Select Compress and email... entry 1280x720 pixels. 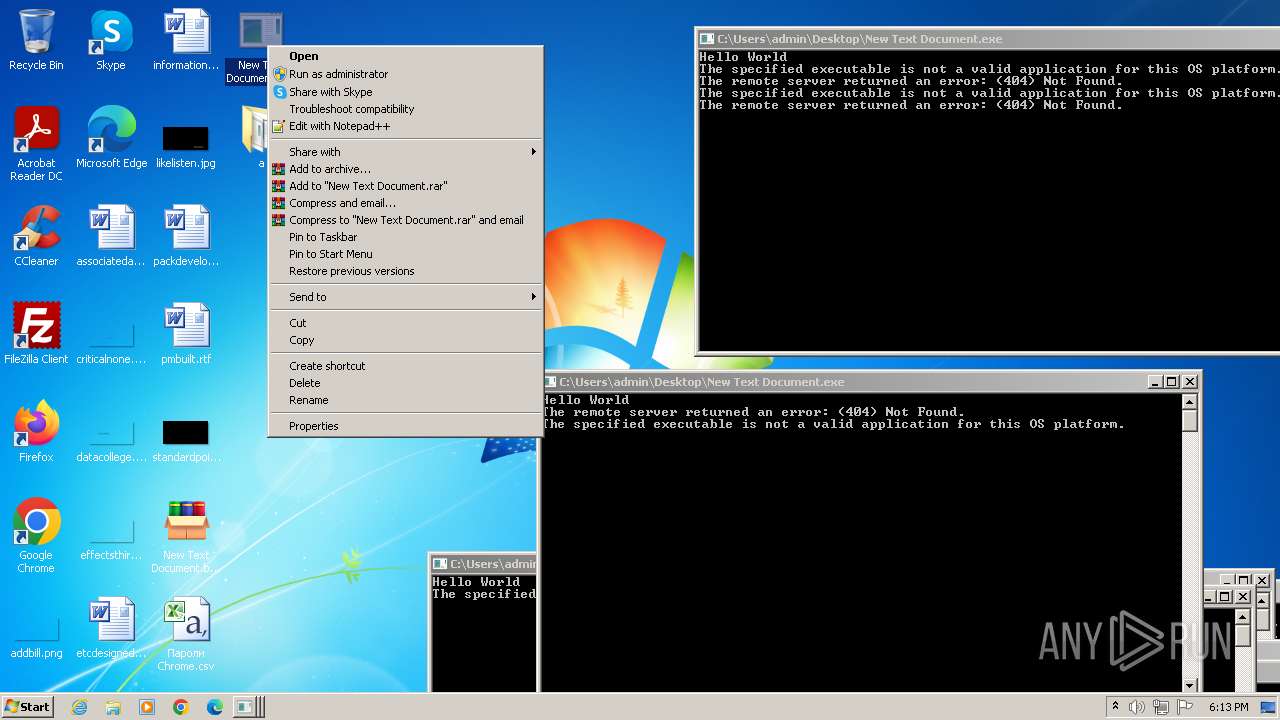pos(405,203)
